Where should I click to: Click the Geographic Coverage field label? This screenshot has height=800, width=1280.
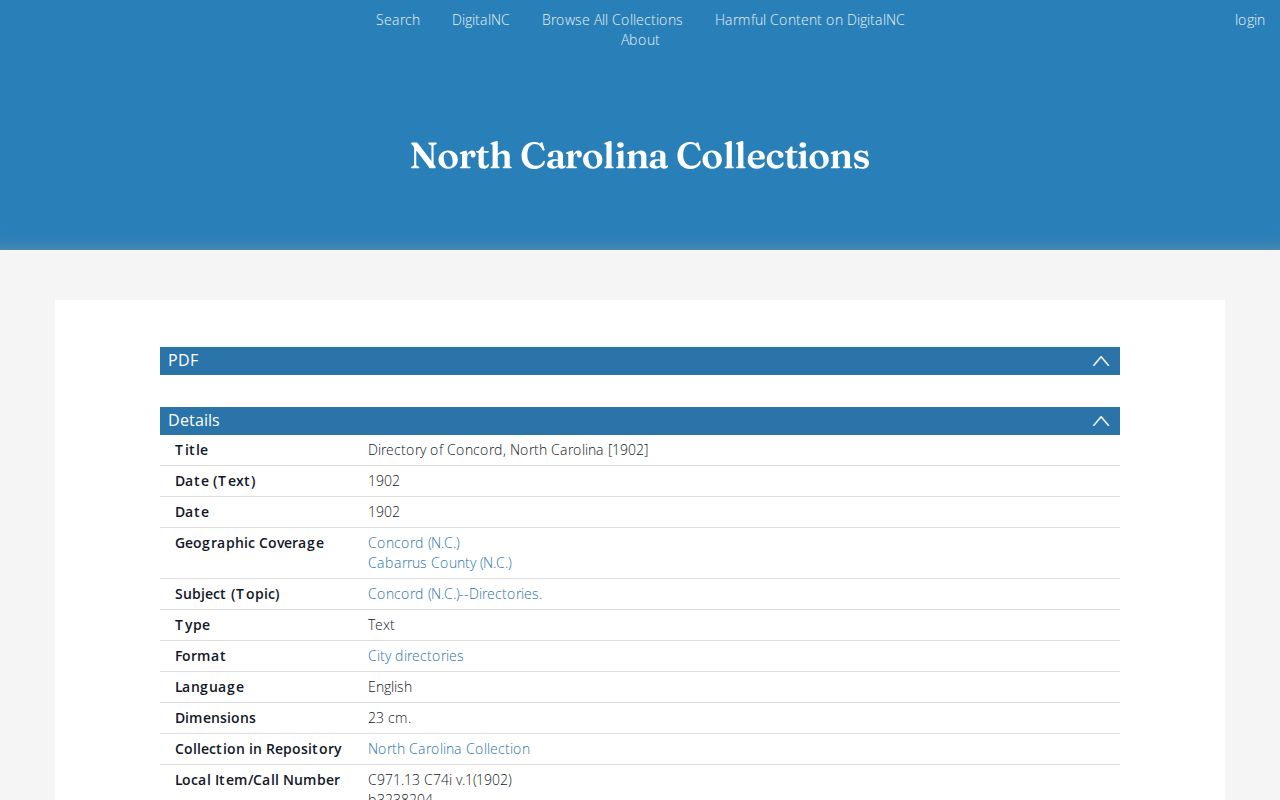click(x=249, y=543)
